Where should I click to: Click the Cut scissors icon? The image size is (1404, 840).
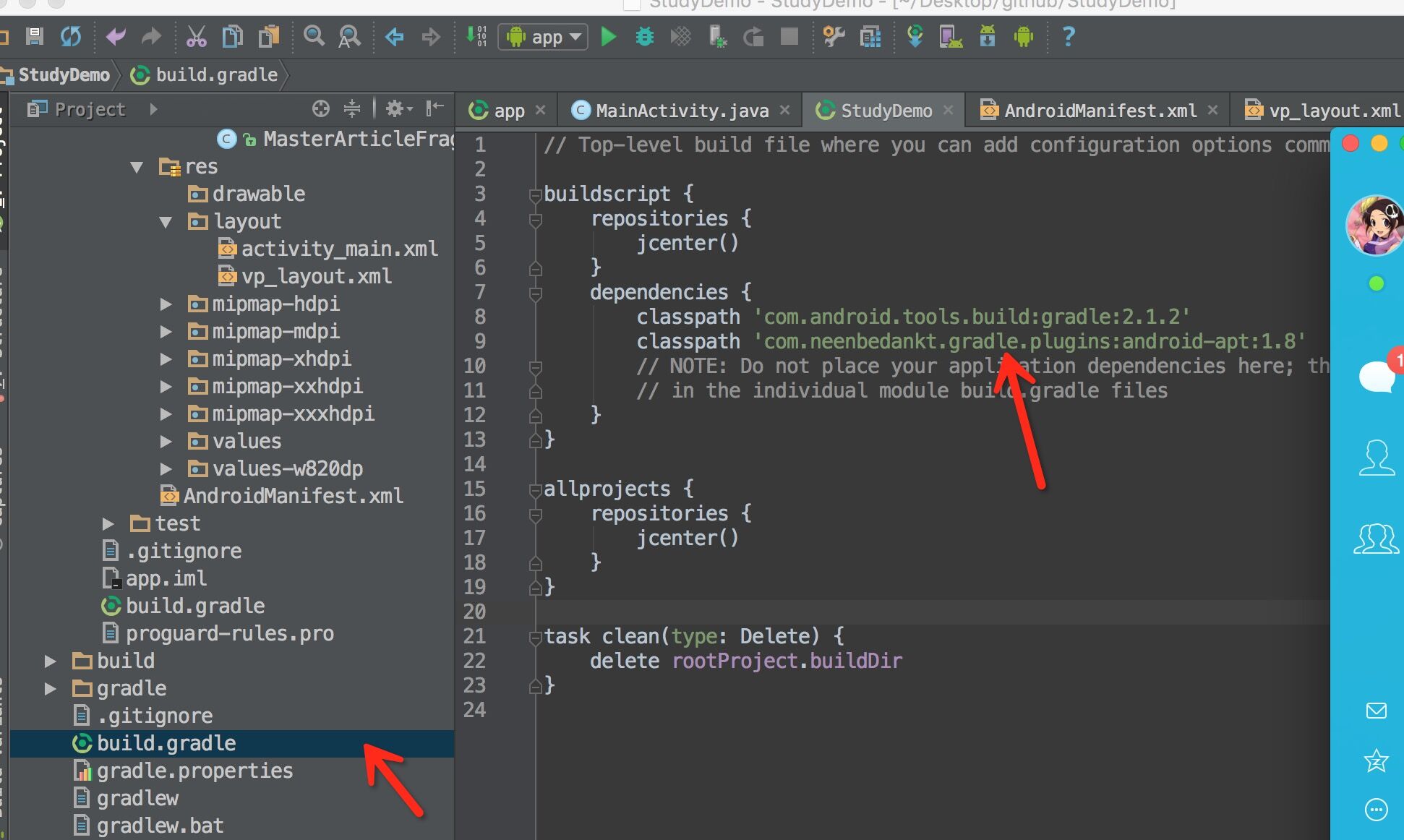pyautogui.click(x=196, y=36)
